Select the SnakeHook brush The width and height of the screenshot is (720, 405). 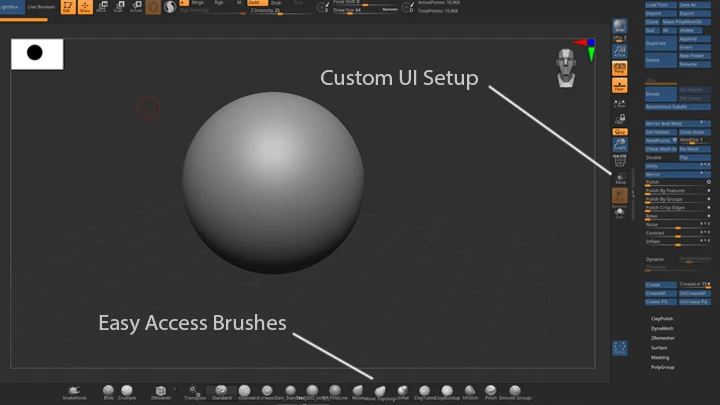point(74,393)
